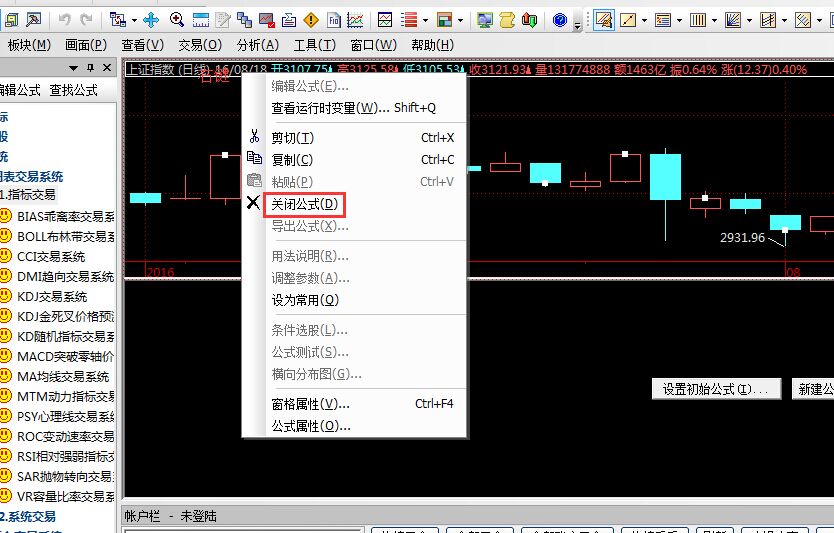Click the undo arrow toolbar icon

point(65,19)
